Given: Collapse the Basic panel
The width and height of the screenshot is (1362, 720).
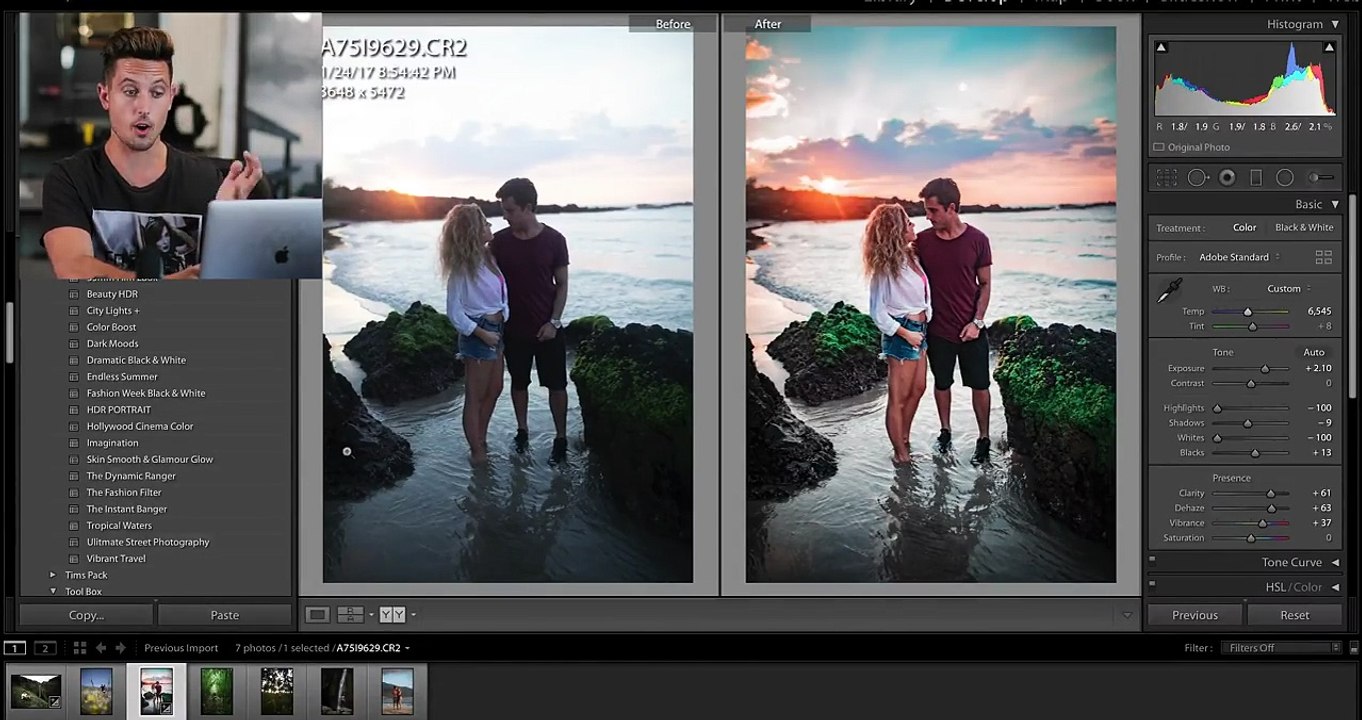Looking at the screenshot, I should [x=1334, y=204].
